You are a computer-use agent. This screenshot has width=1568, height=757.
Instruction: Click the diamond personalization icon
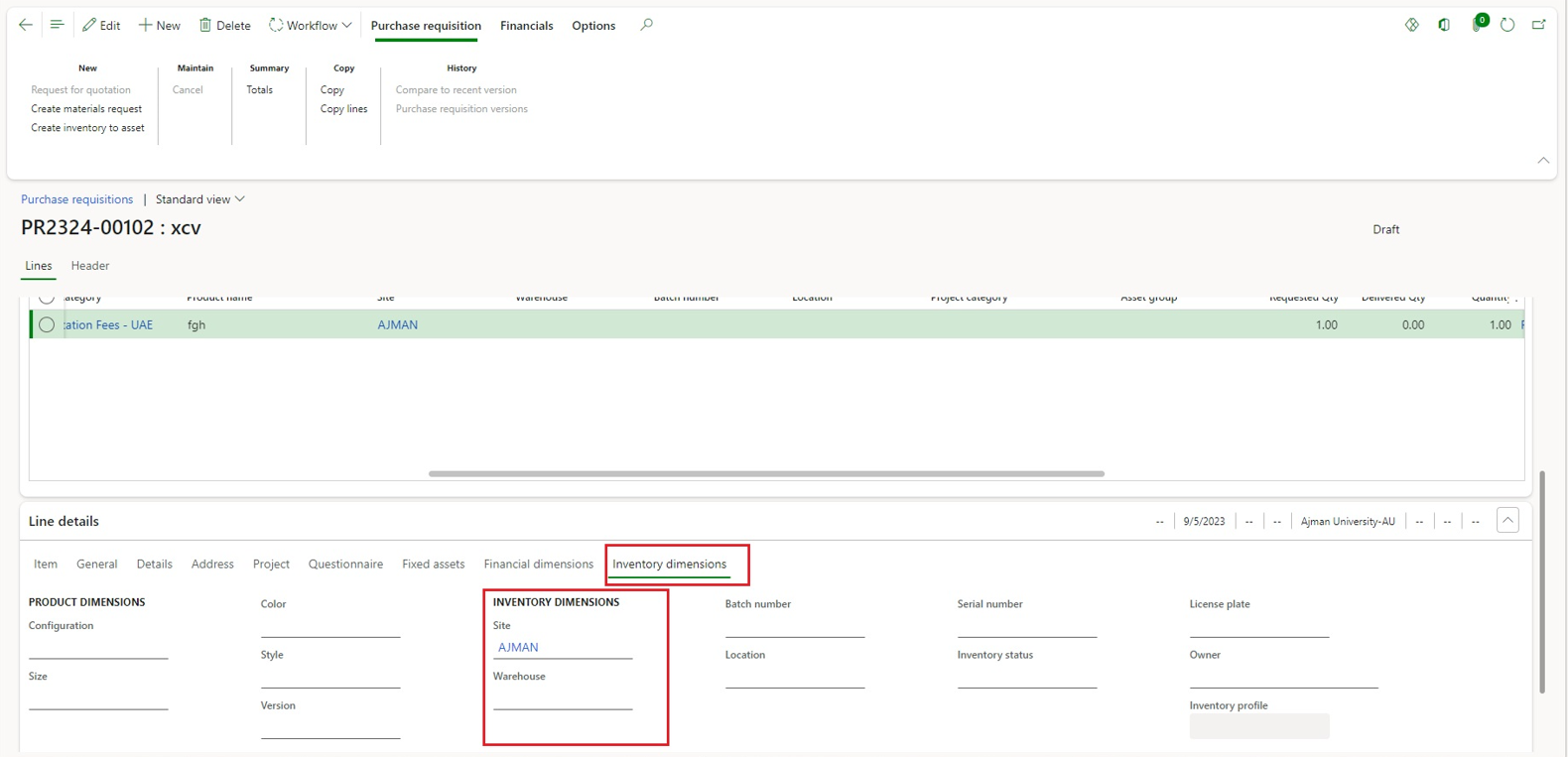coord(1412,25)
